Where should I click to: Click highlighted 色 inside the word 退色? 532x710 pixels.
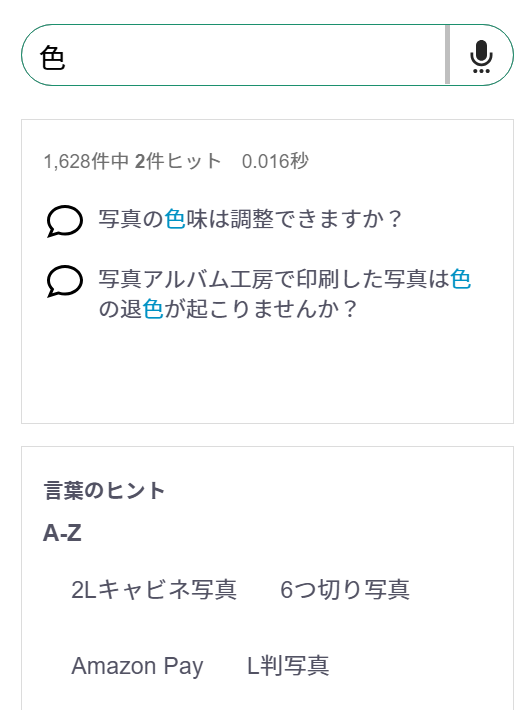point(153,309)
